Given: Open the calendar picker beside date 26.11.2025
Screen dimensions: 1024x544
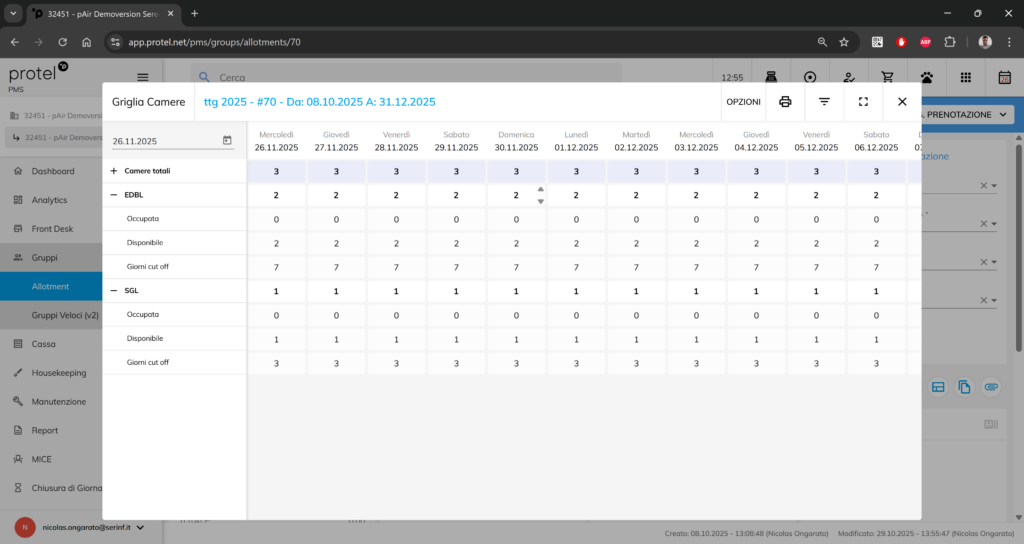Looking at the screenshot, I should (x=227, y=141).
